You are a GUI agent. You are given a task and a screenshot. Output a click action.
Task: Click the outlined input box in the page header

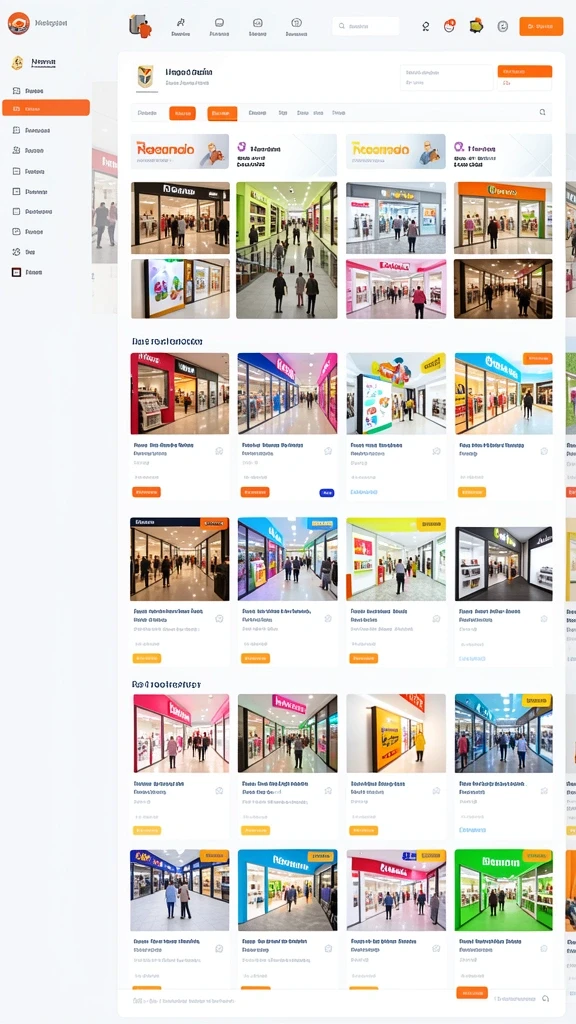(x=446, y=78)
